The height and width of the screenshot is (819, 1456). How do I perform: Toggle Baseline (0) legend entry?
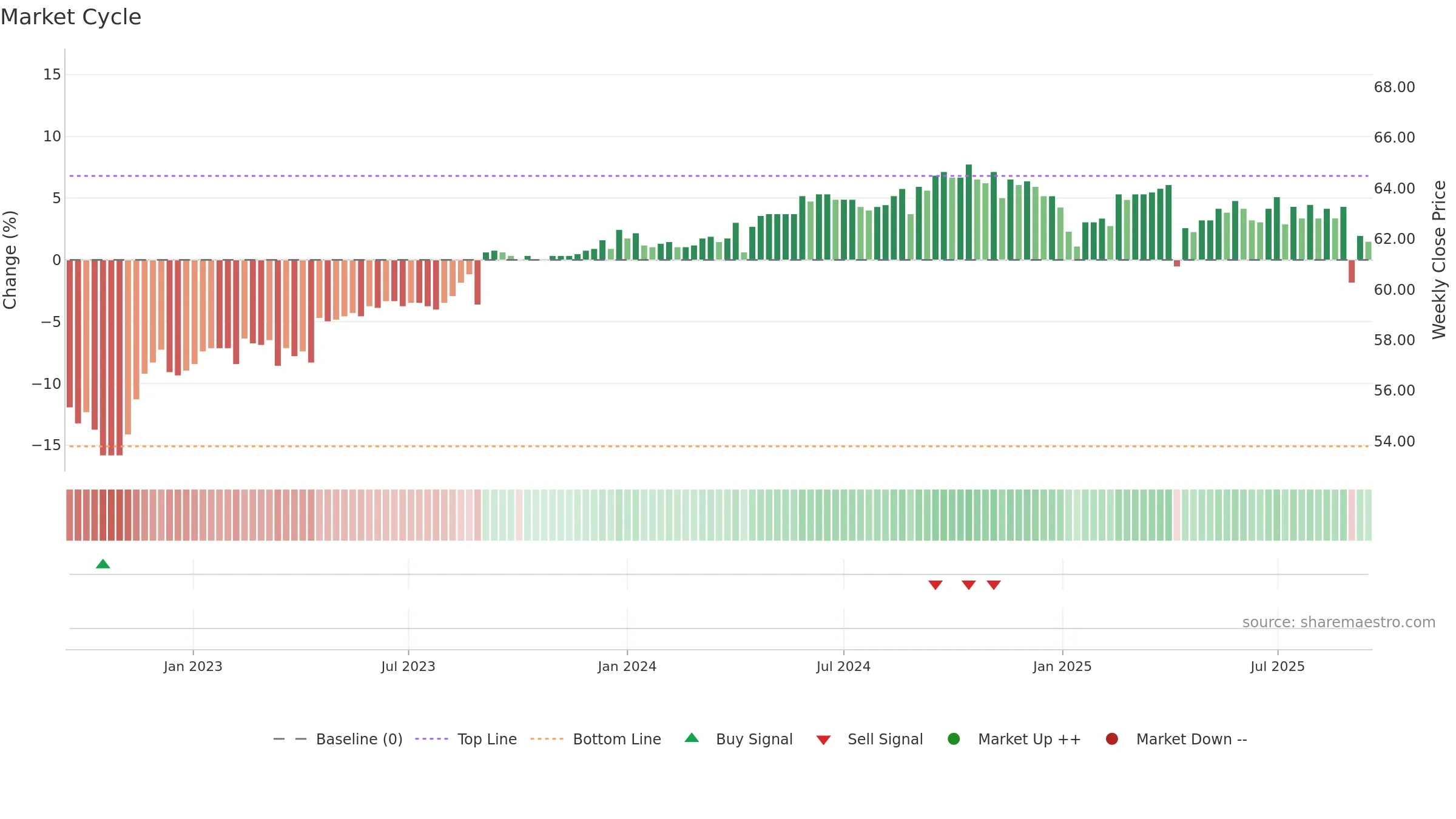click(338, 739)
